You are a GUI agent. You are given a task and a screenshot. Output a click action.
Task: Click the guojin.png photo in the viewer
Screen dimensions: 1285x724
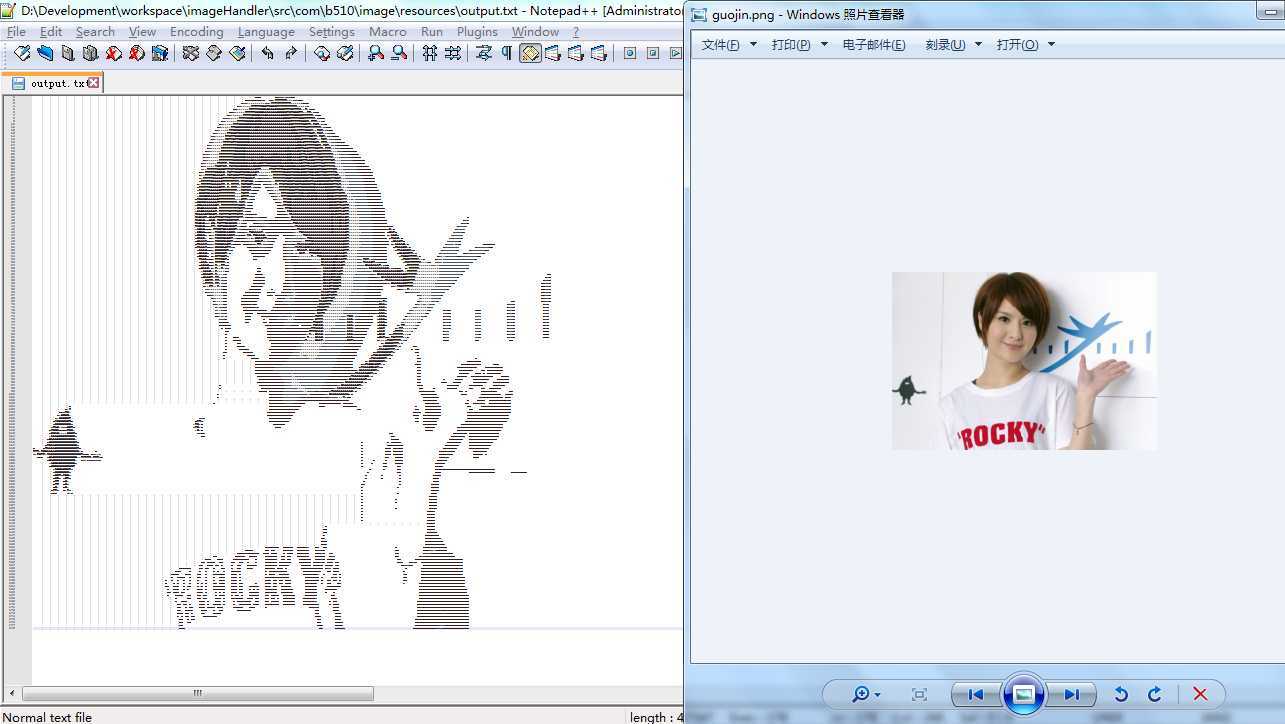coord(1024,361)
